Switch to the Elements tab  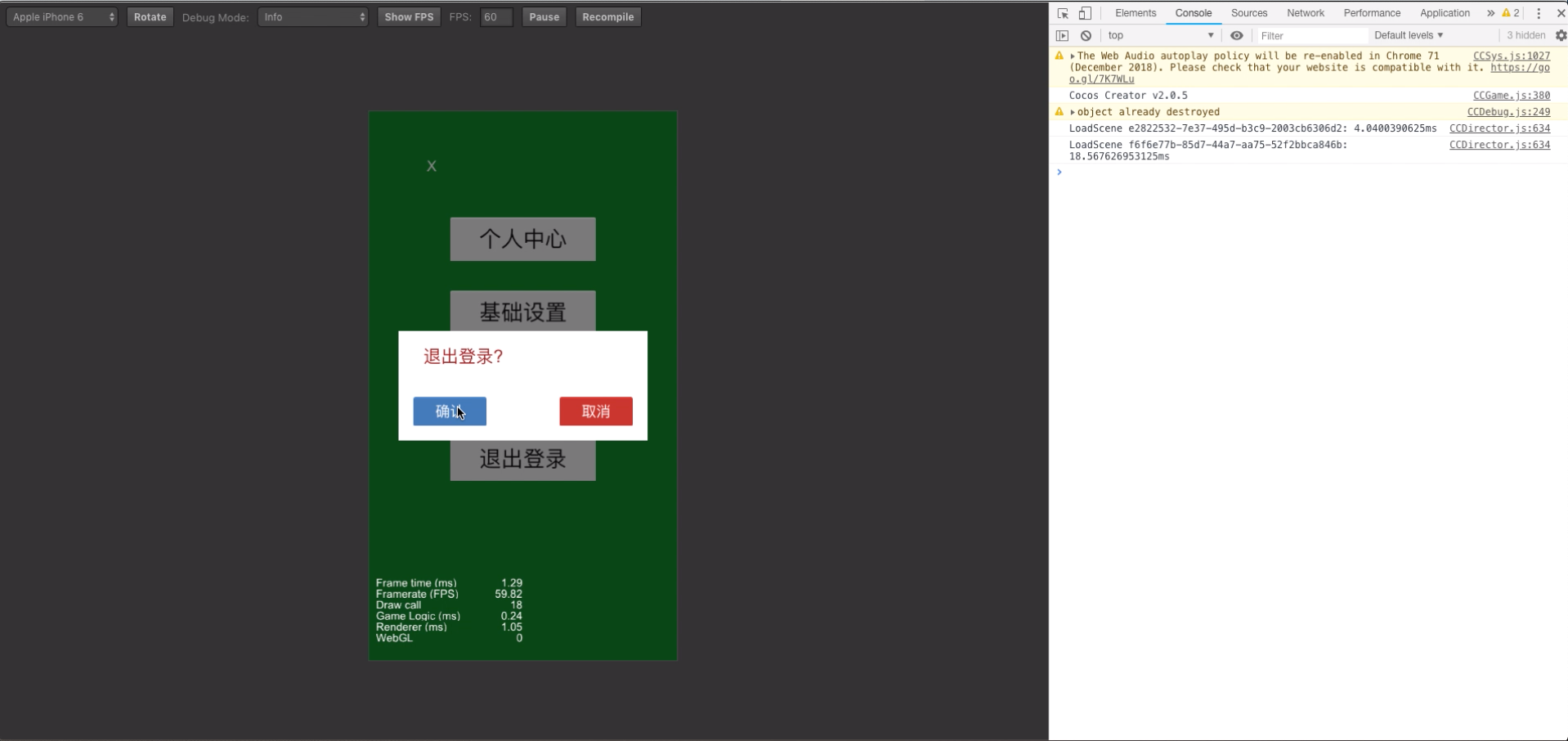(x=1136, y=13)
